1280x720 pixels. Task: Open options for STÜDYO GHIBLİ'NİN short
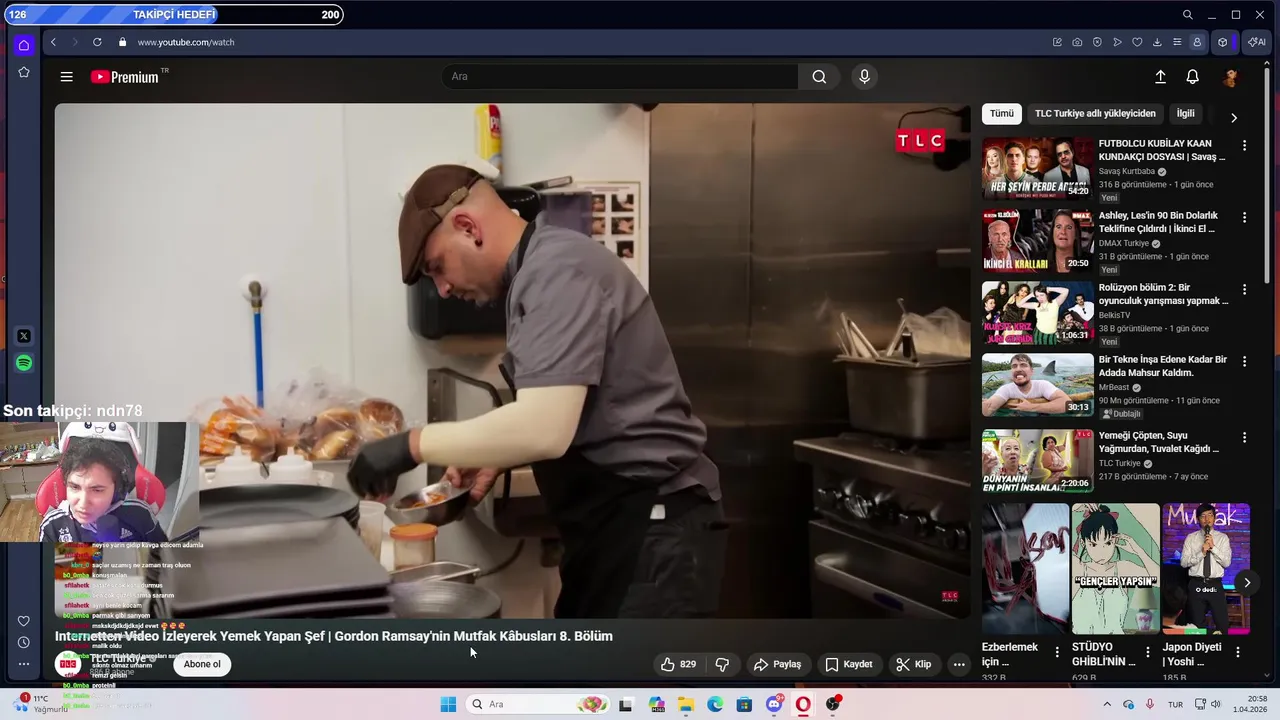click(x=1147, y=652)
